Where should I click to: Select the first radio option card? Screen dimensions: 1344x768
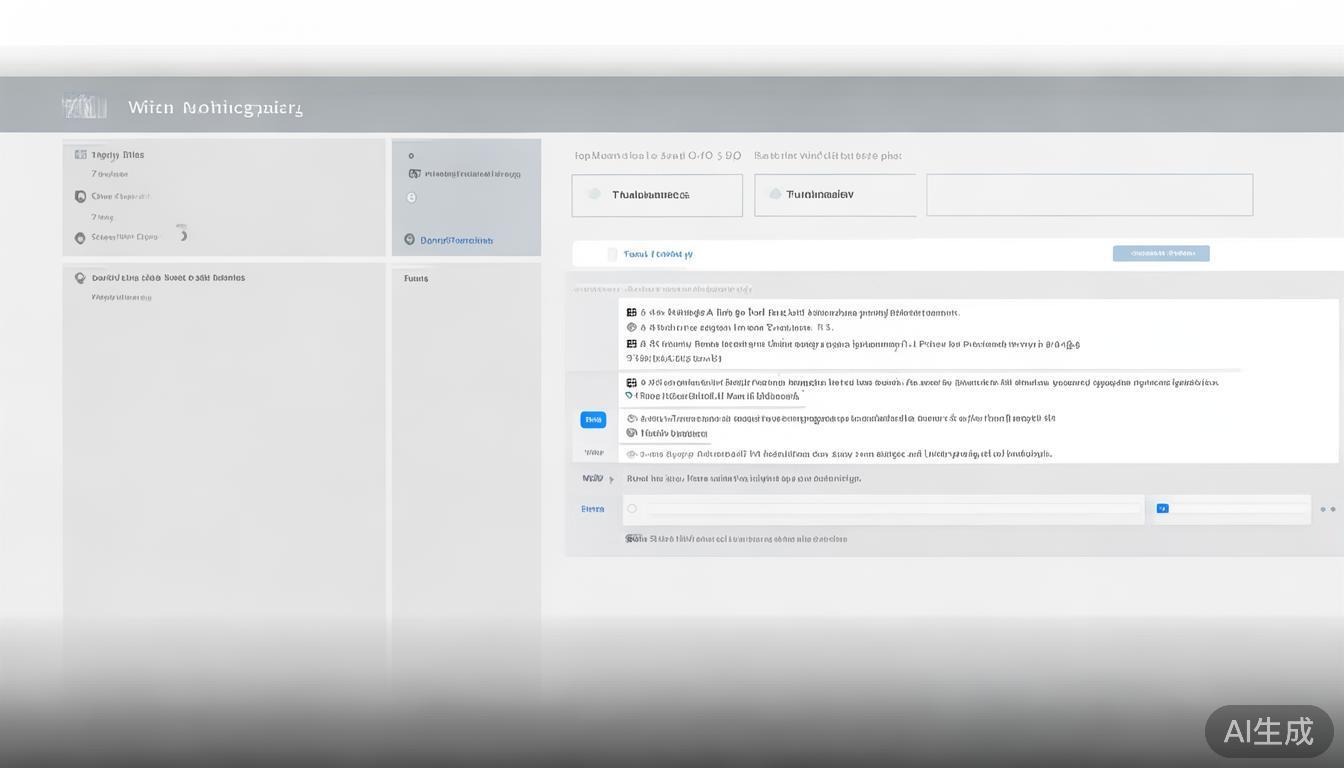(656, 195)
